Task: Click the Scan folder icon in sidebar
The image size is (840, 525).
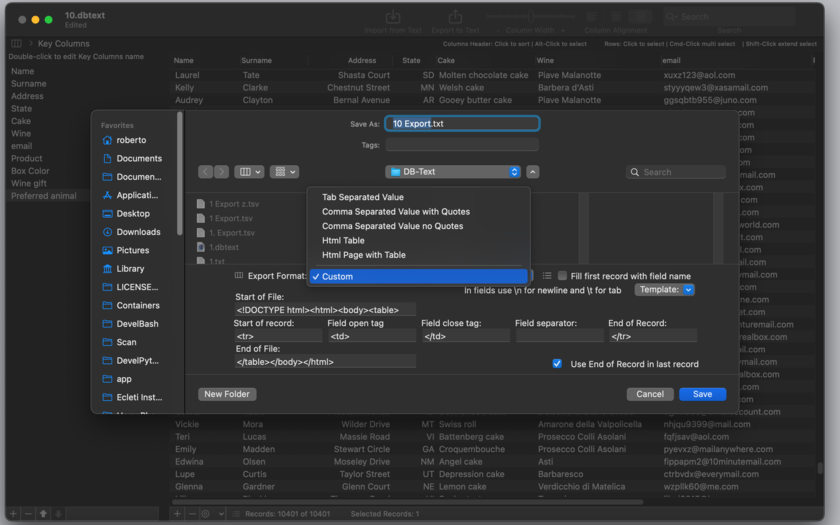Action: click(x=107, y=342)
